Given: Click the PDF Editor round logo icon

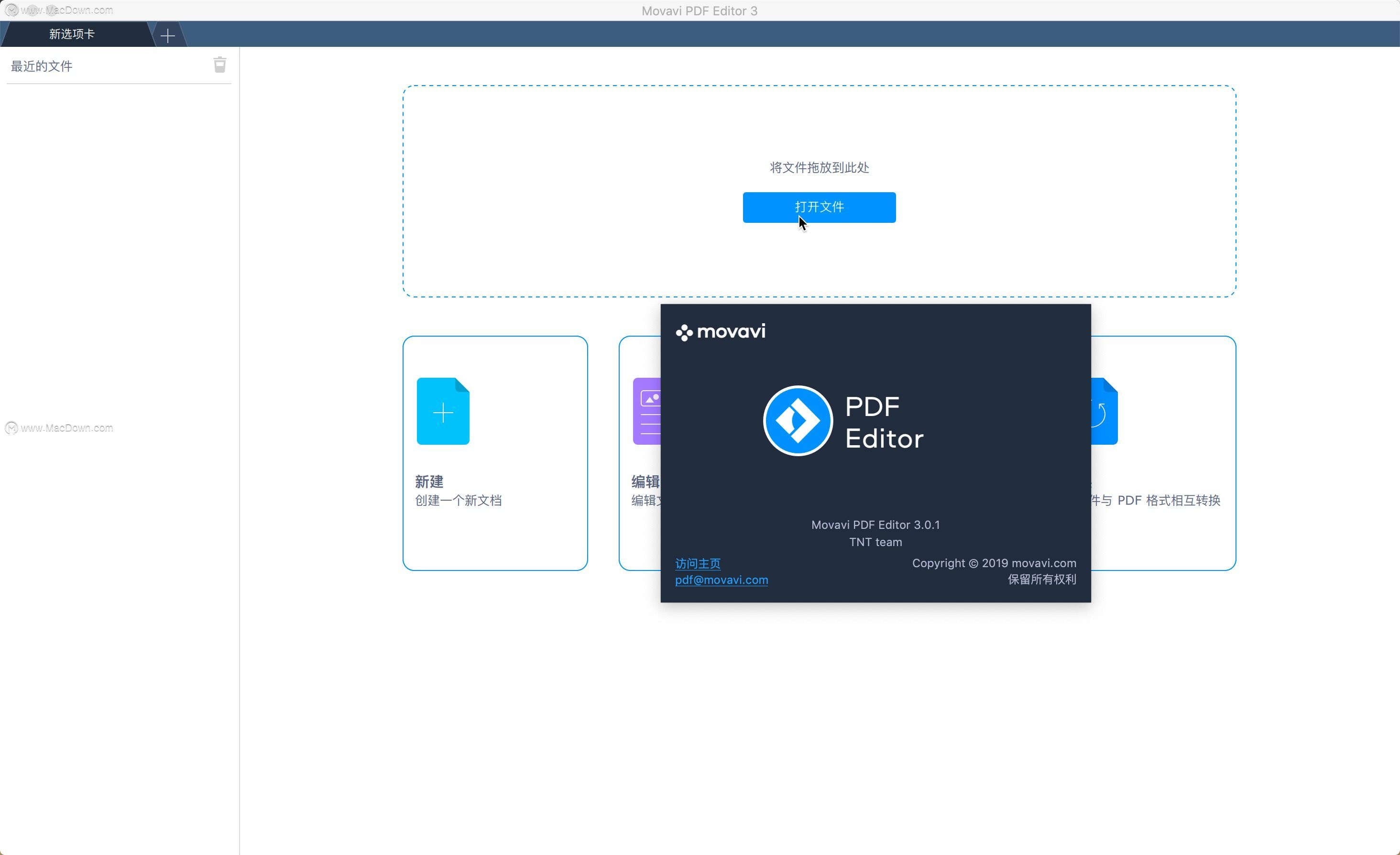Looking at the screenshot, I should point(798,421).
